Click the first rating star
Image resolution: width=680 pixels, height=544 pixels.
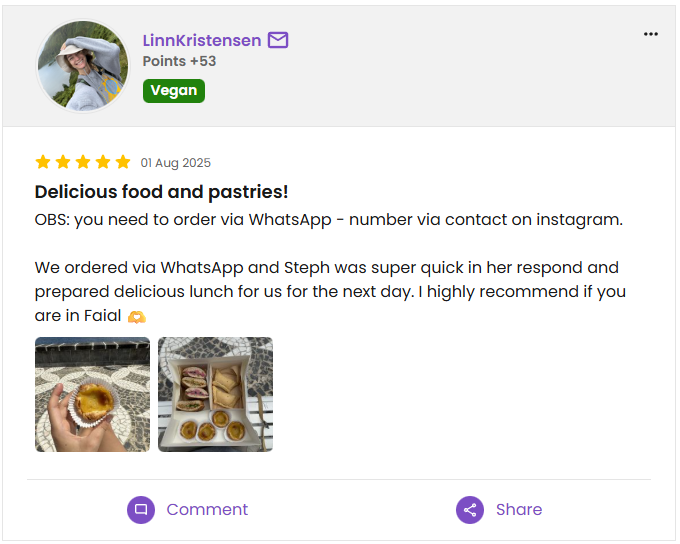pyautogui.click(x=43, y=162)
